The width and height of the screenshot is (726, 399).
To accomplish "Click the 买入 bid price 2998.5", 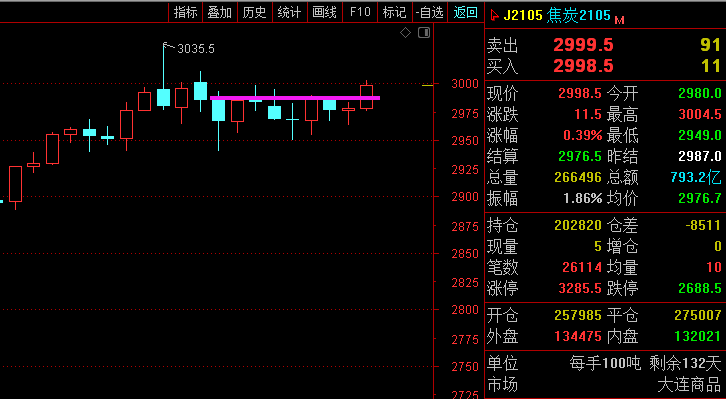I will 583,66.
